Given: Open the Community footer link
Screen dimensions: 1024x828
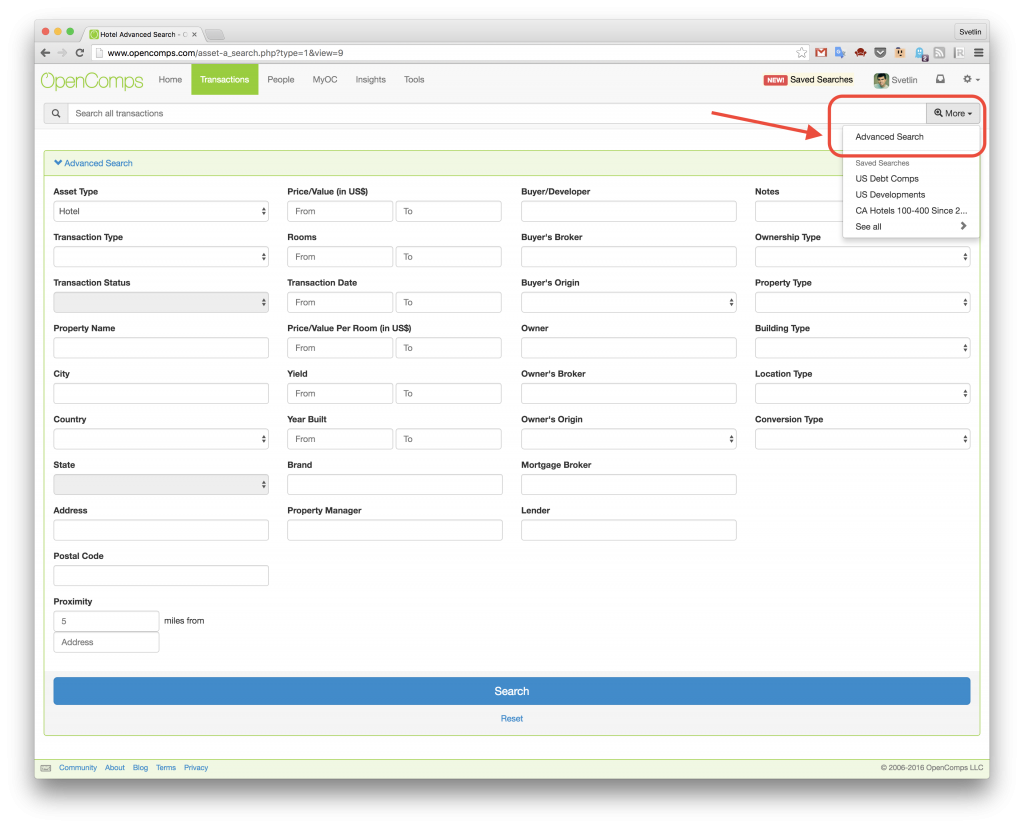Looking at the screenshot, I should 78,768.
